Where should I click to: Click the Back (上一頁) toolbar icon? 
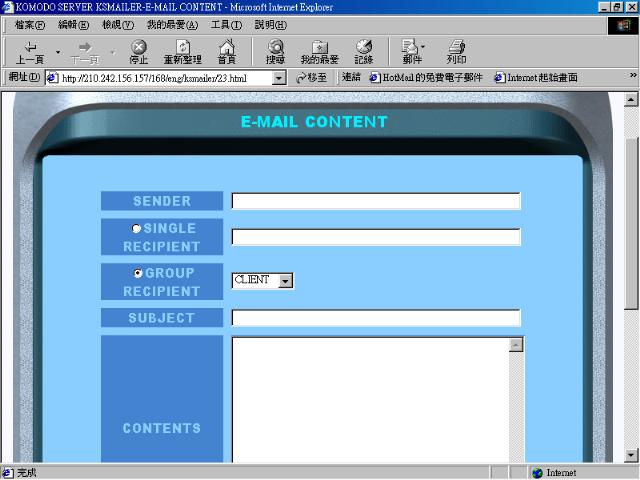(29, 51)
